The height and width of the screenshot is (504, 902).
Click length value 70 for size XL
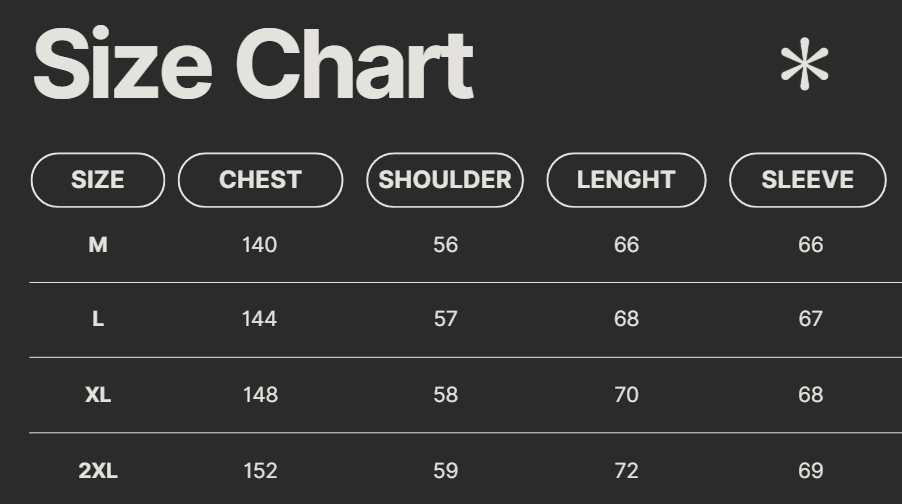coord(627,394)
